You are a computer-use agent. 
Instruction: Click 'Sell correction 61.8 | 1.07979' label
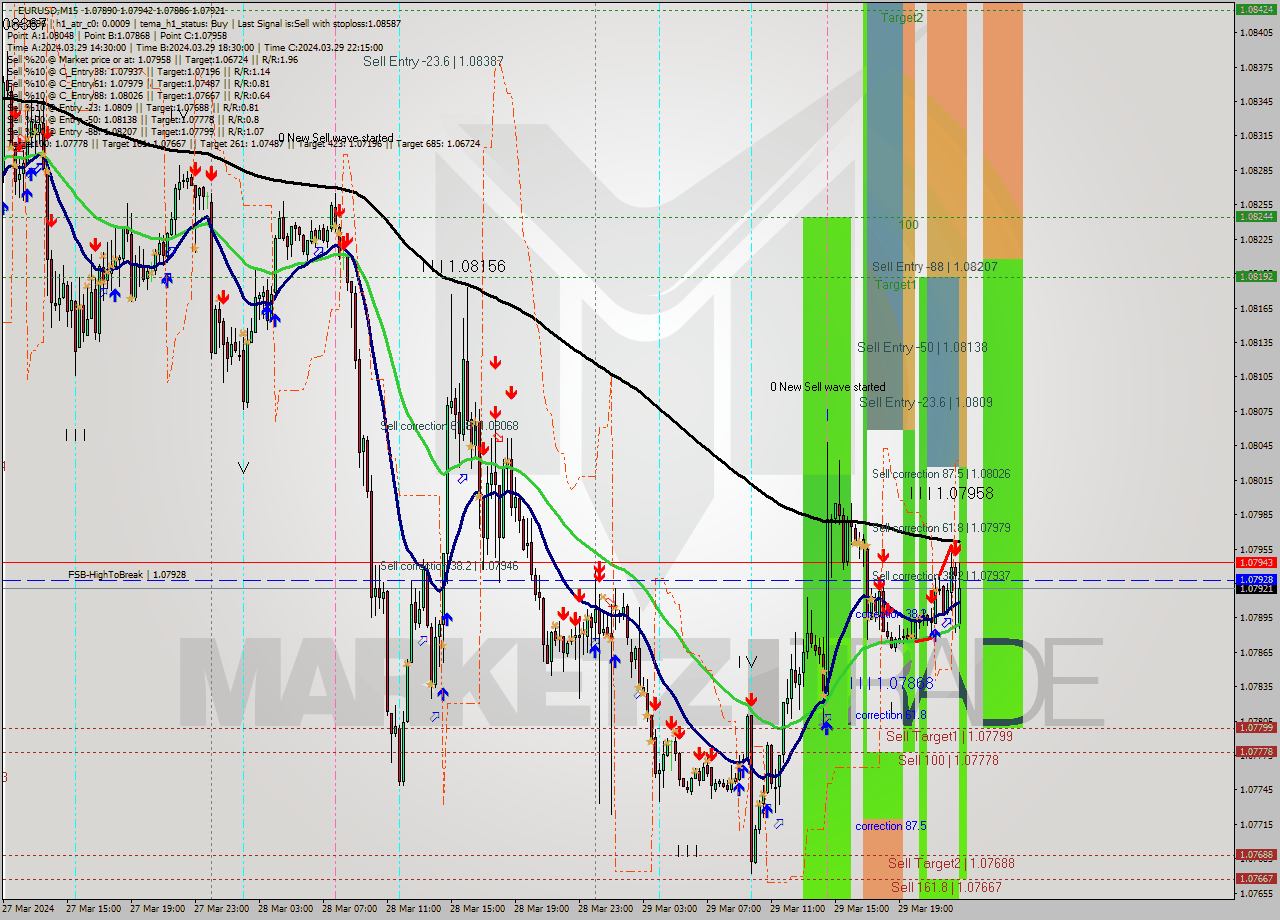[940, 528]
